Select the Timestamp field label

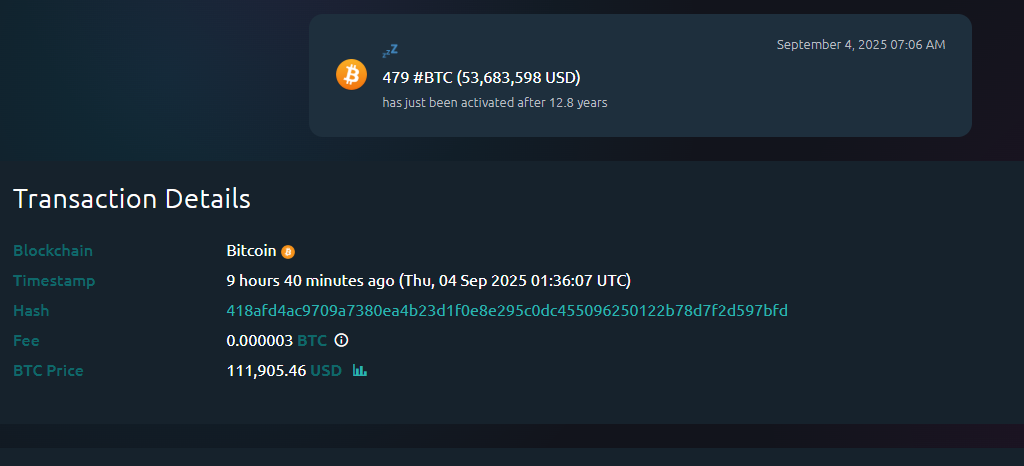pos(54,281)
